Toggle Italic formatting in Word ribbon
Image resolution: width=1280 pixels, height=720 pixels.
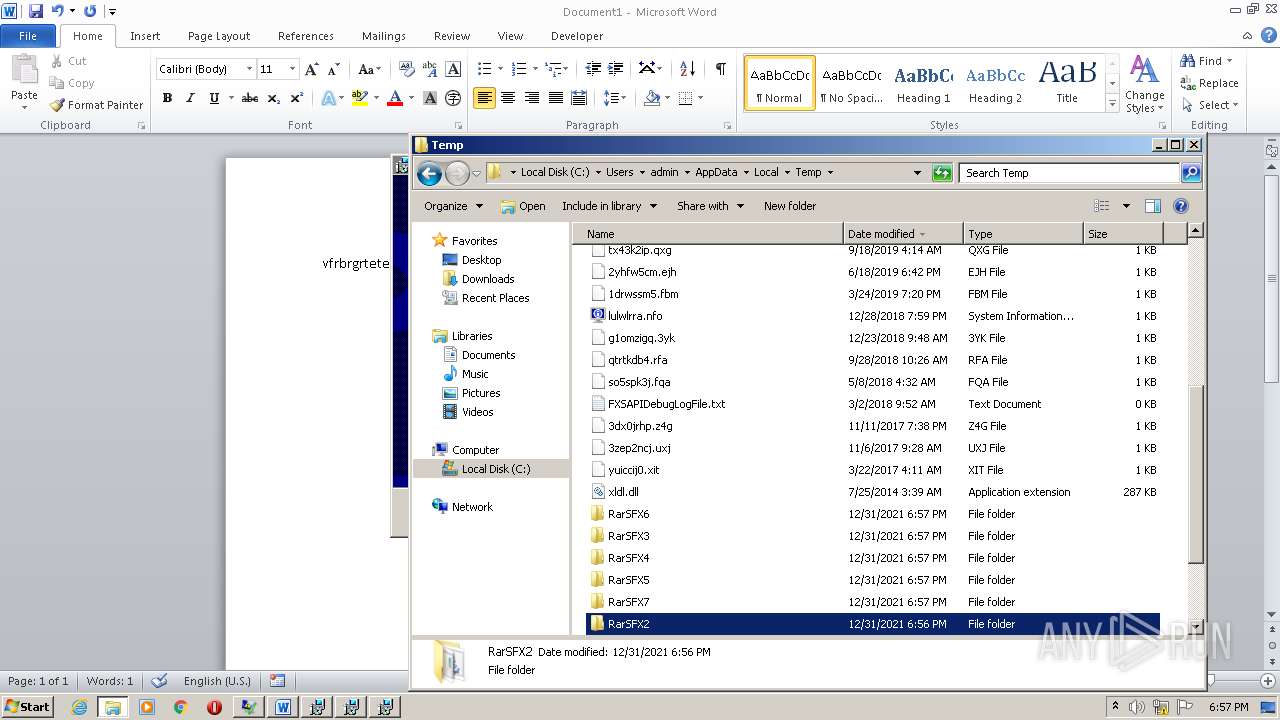pos(190,98)
